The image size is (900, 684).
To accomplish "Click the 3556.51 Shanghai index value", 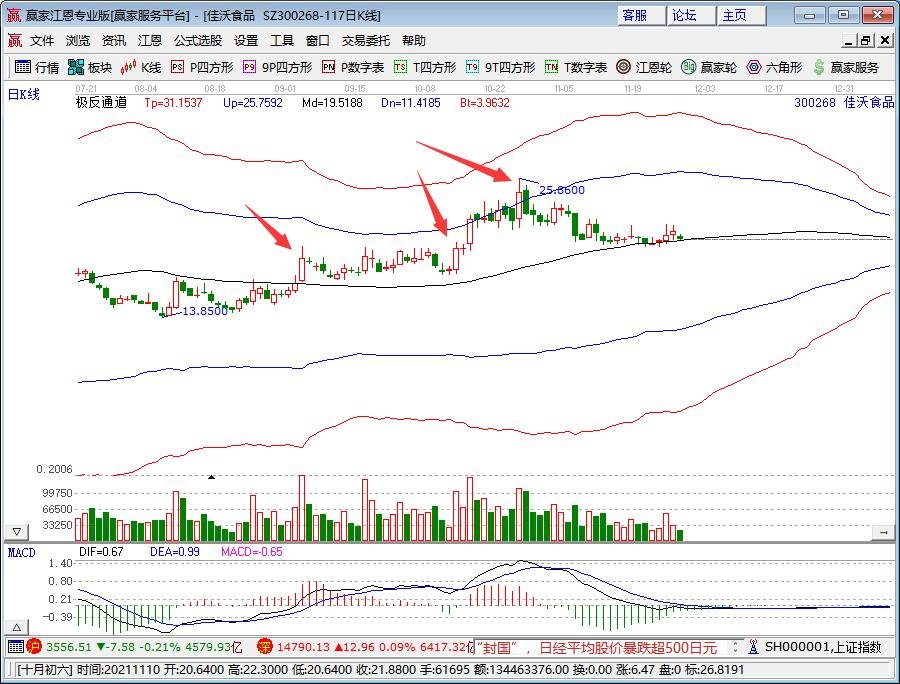I will pyautogui.click(x=69, y=647).
